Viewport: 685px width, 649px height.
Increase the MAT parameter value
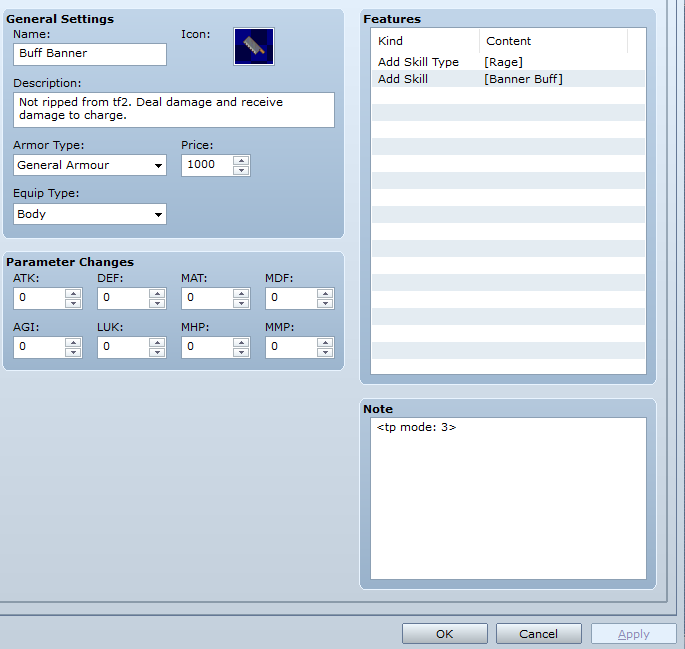[241, 293]
